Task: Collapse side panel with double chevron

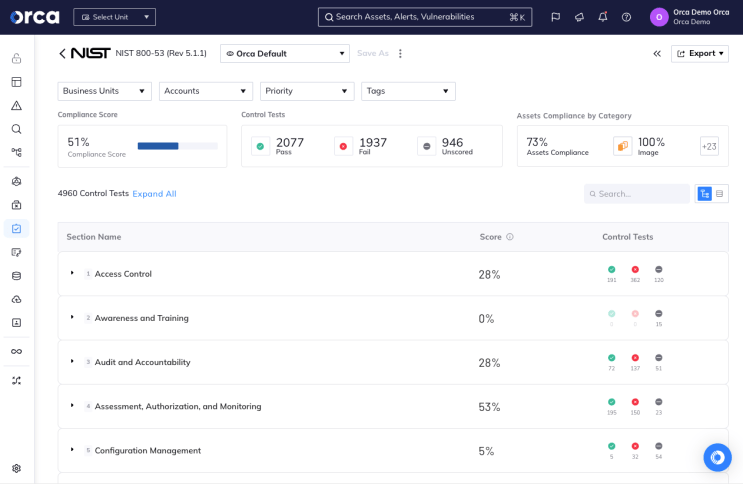Action: coord(657,53)
